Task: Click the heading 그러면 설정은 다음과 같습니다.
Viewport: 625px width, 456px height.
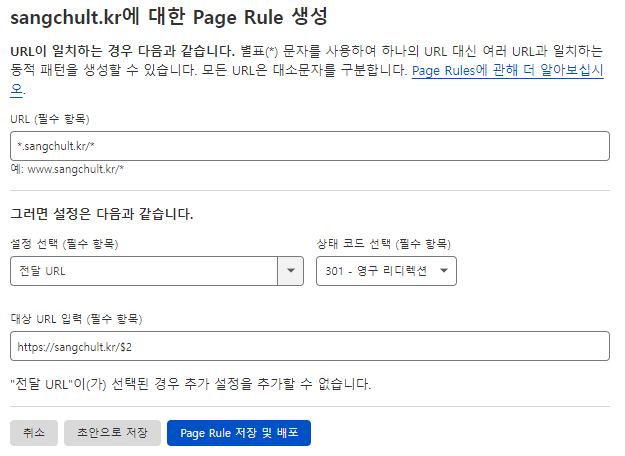Action: point(102,214)
